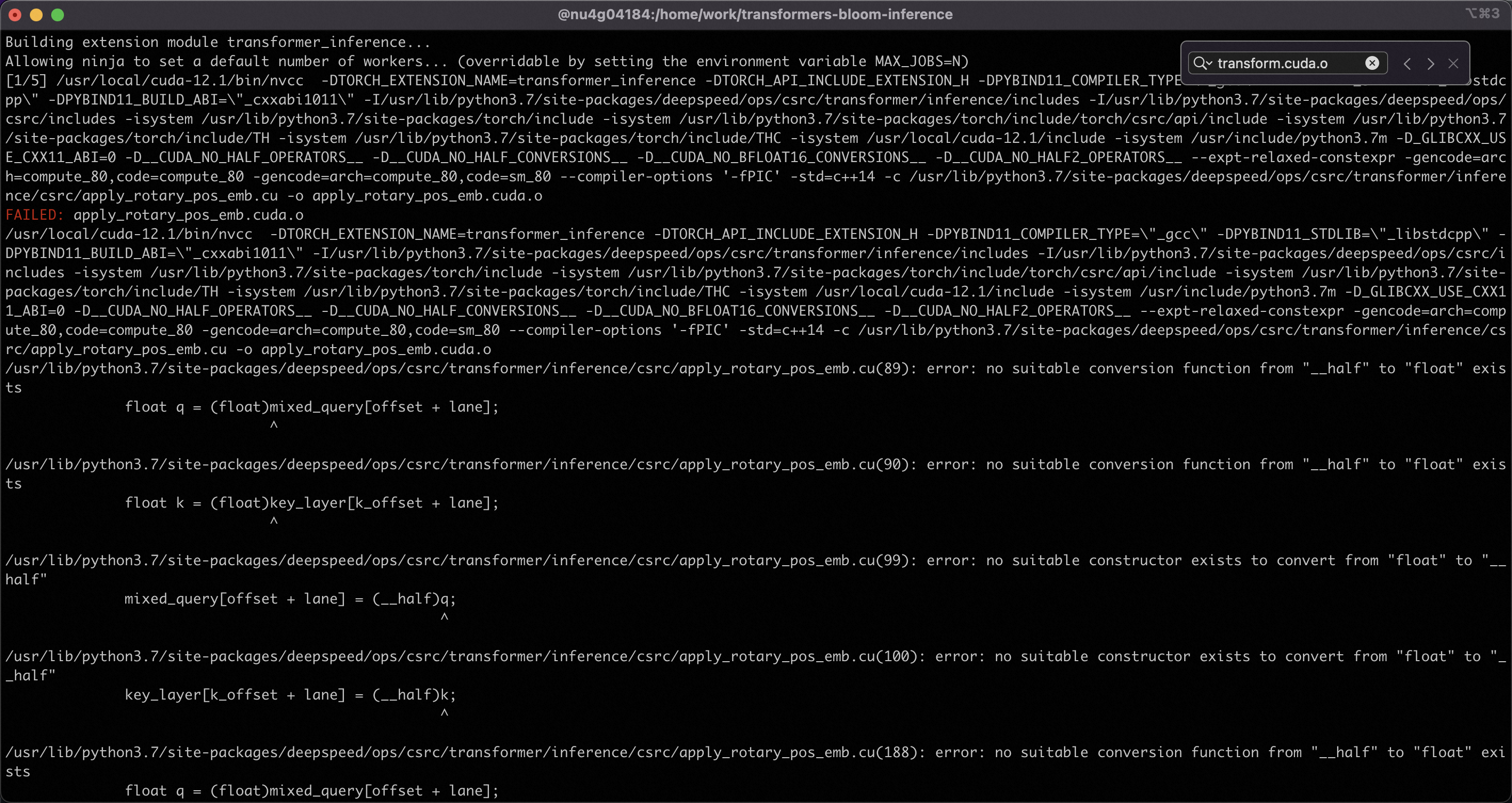Open the search options magnifier dropdown
This screenshot has width=1512, height=803.
coord(1202,63)
